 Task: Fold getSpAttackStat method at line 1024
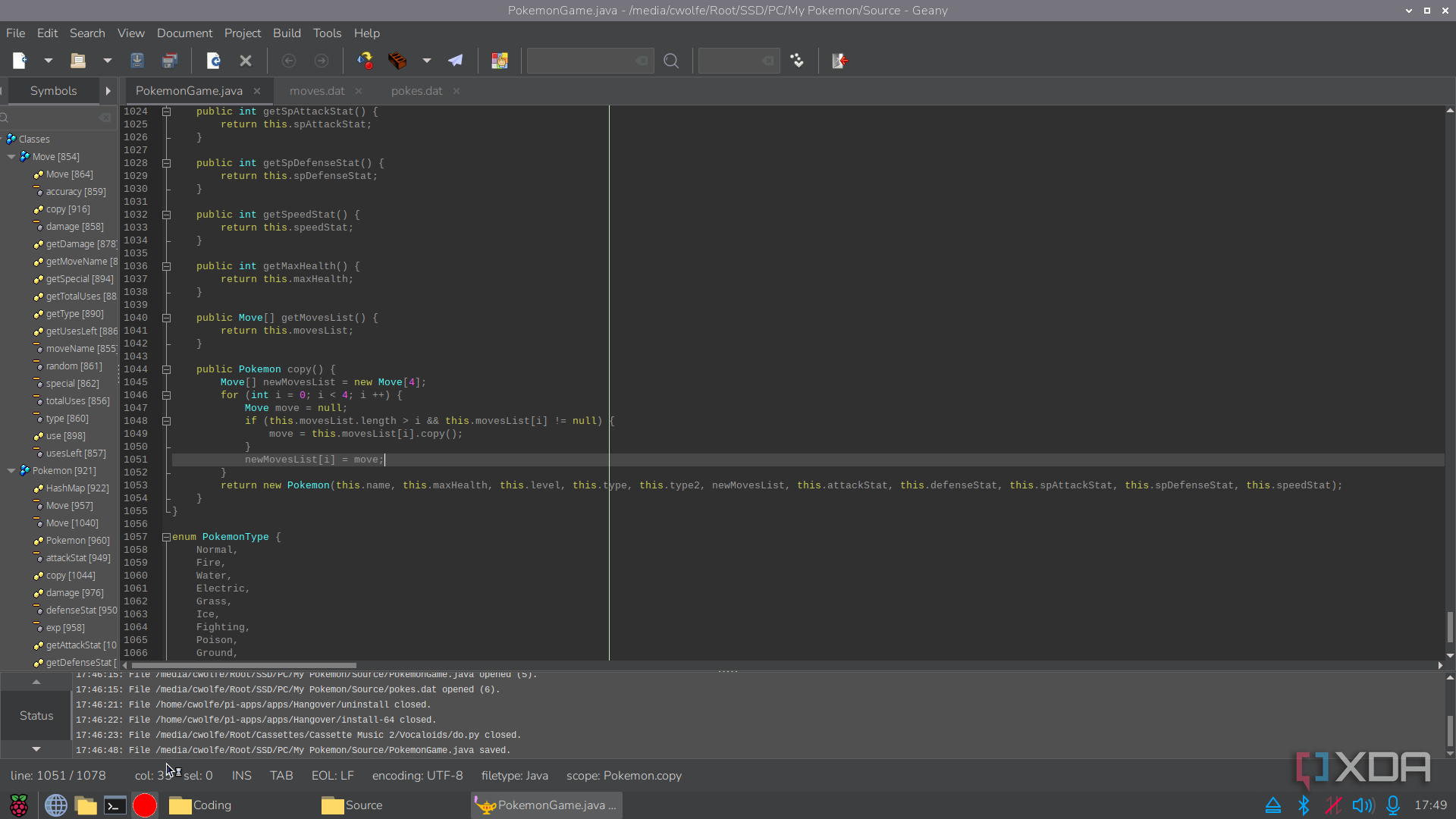166,111
